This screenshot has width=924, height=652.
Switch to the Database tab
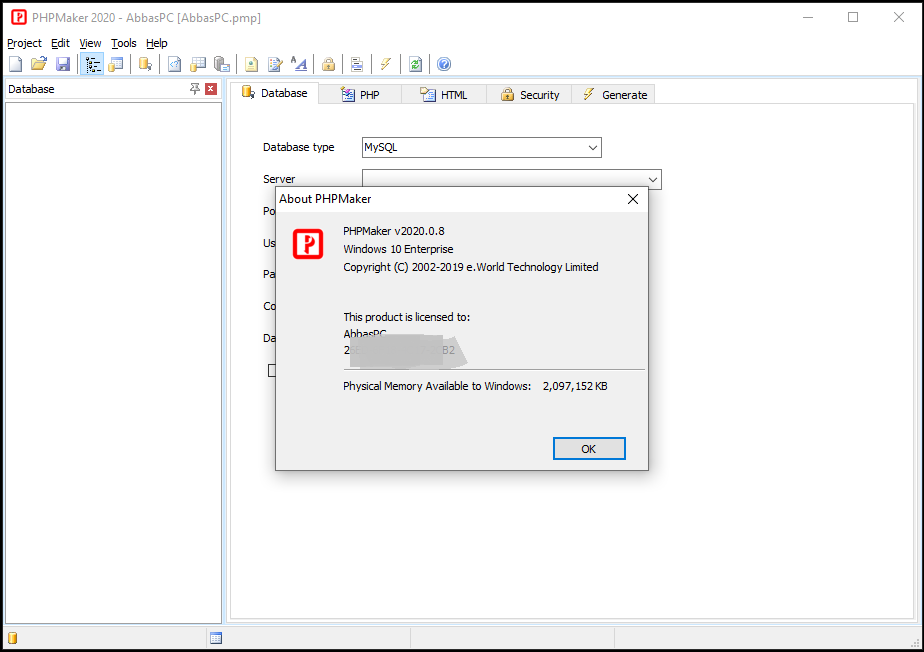[274, 93]
